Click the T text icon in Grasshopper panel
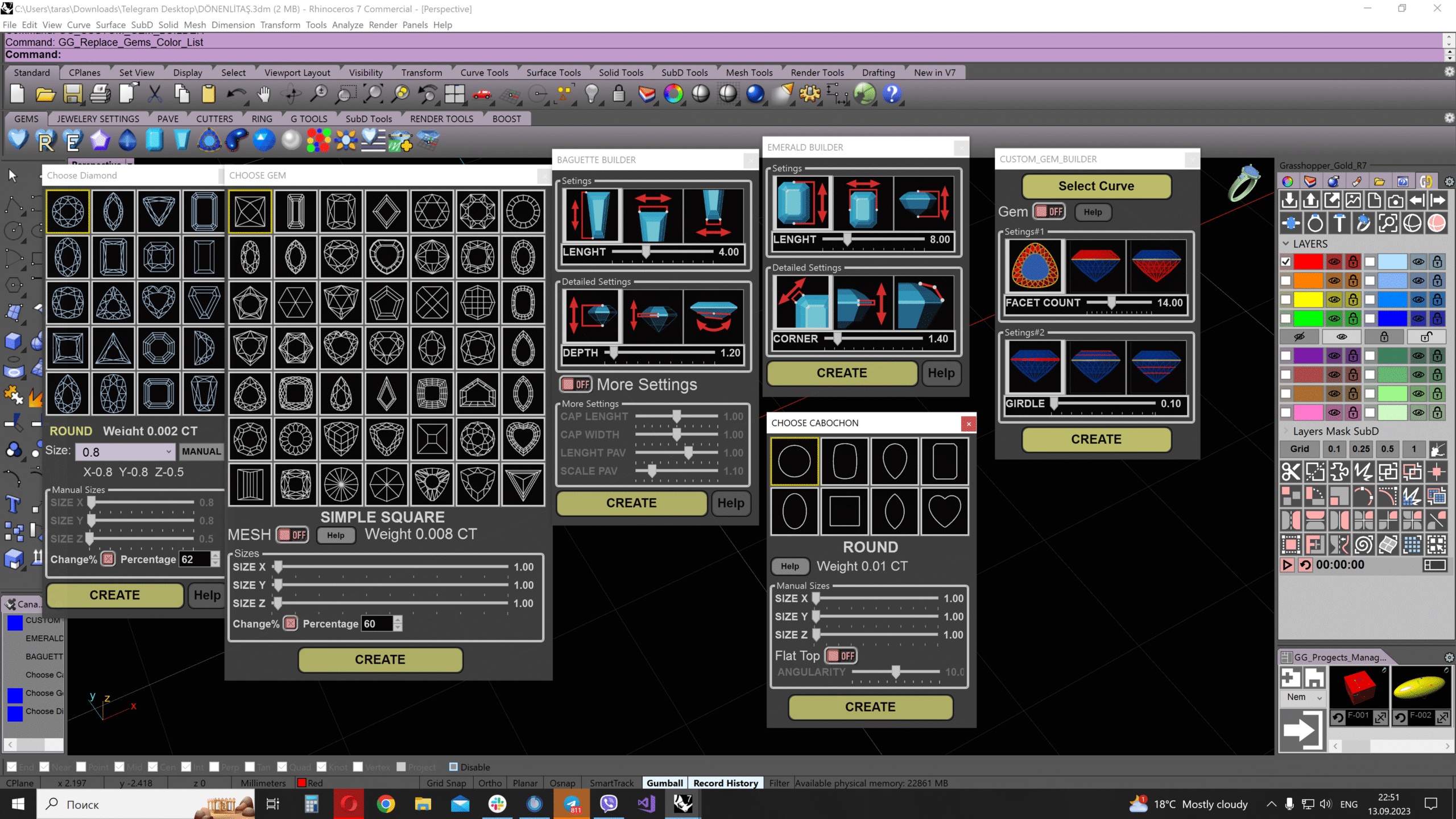This screenshot has width=1456, height=819. coord(1339,223)
